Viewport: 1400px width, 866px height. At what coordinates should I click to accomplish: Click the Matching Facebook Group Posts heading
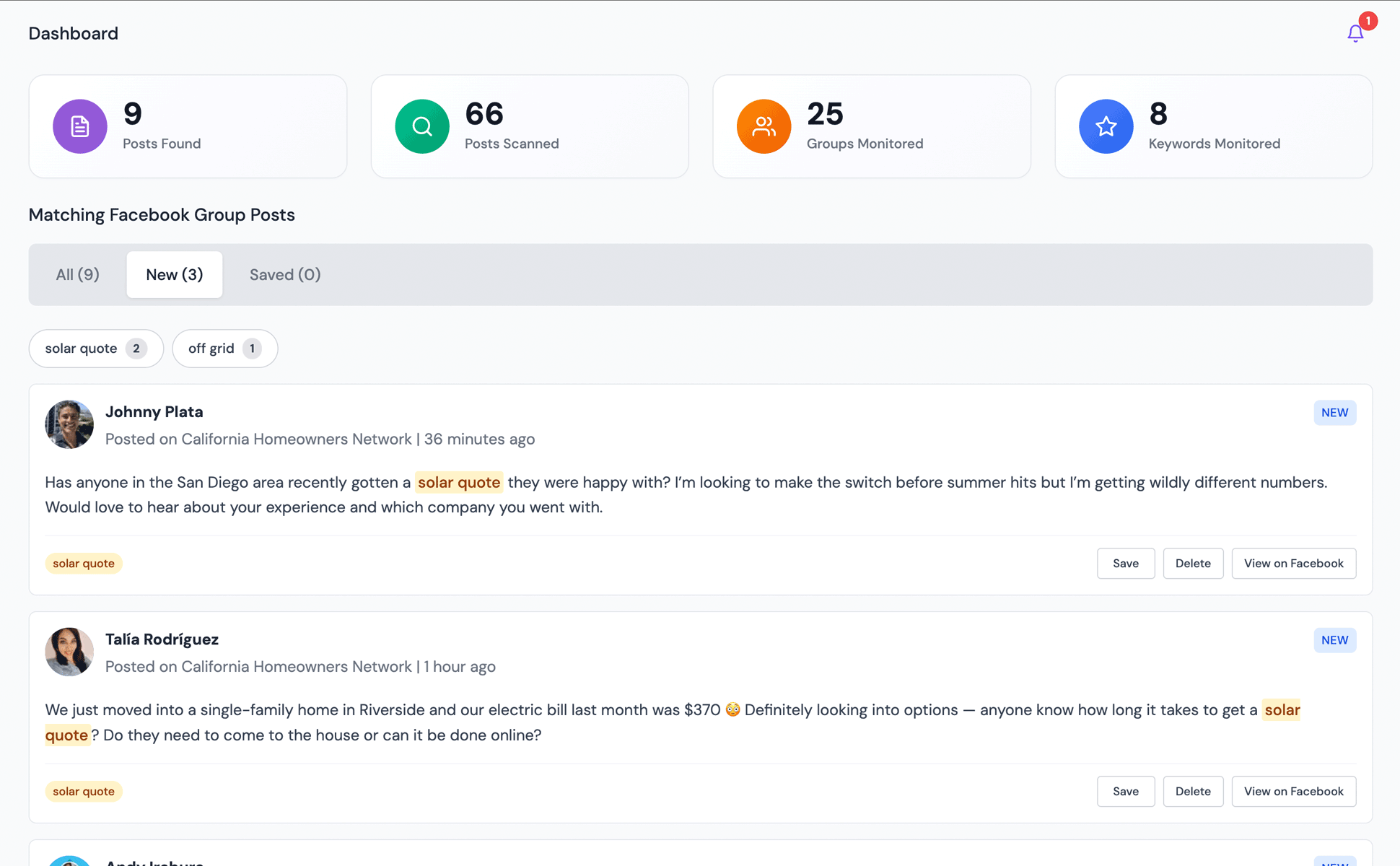(x=162, y=215)
